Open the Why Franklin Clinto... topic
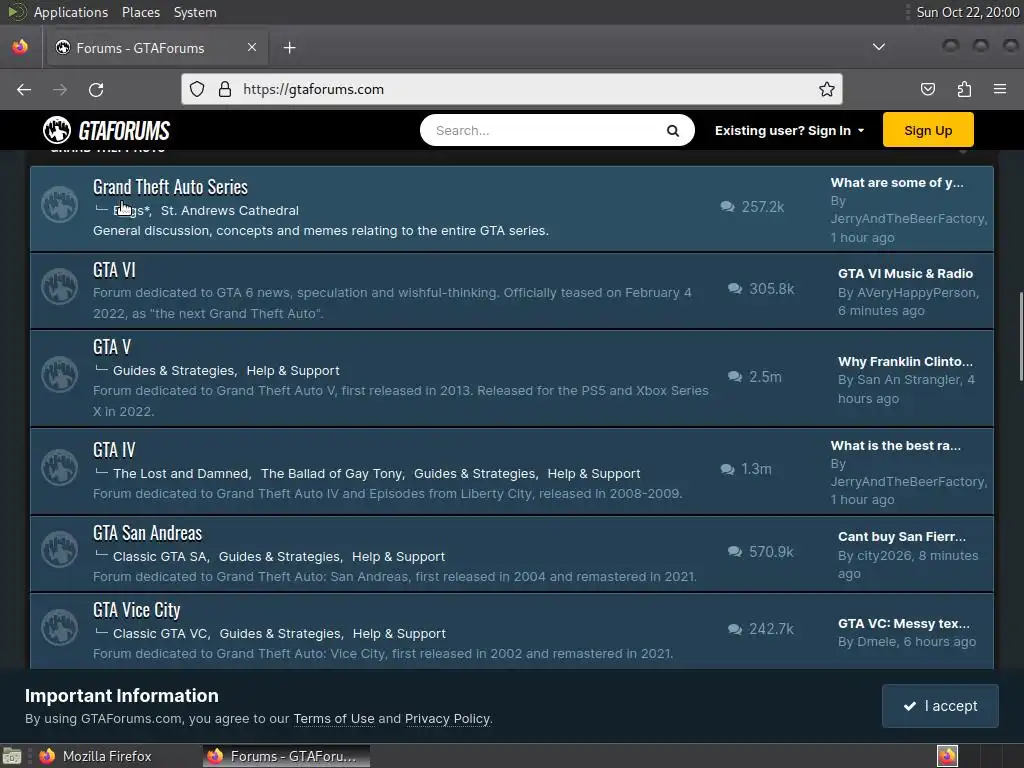 pyautogui.click(x=905, y=361)
